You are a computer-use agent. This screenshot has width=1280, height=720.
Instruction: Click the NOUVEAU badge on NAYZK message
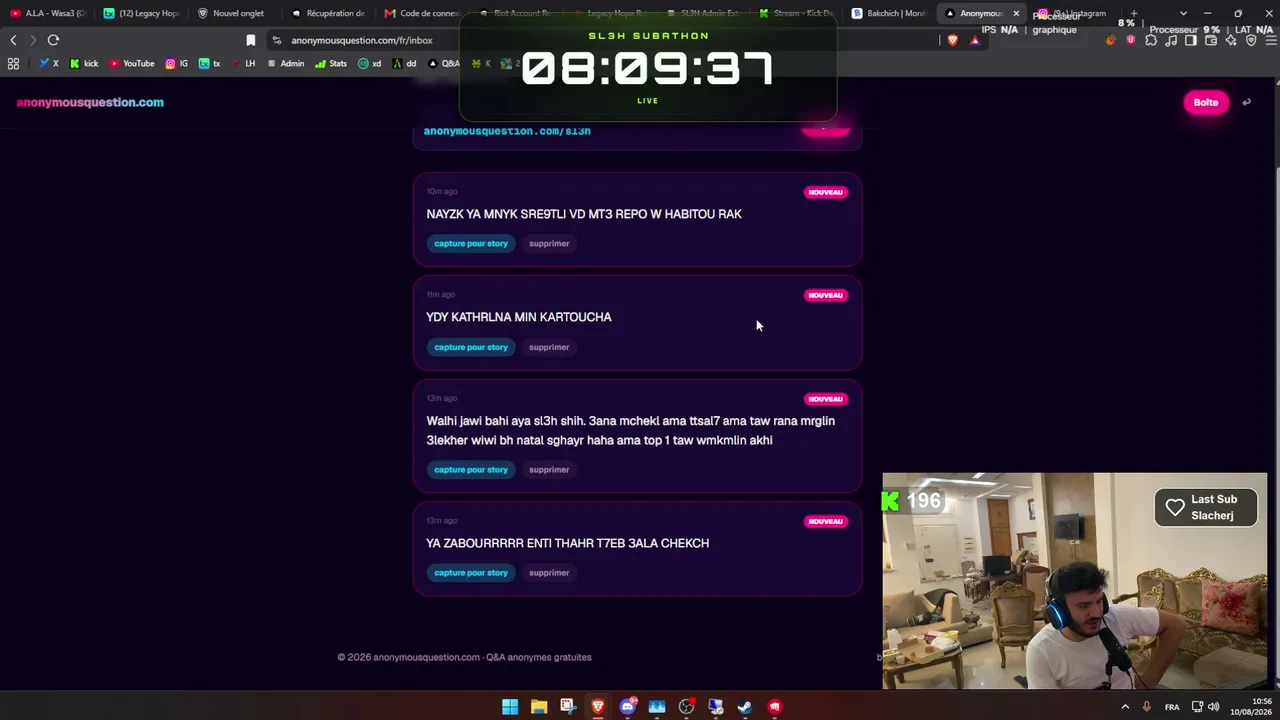tap(826, 192)
